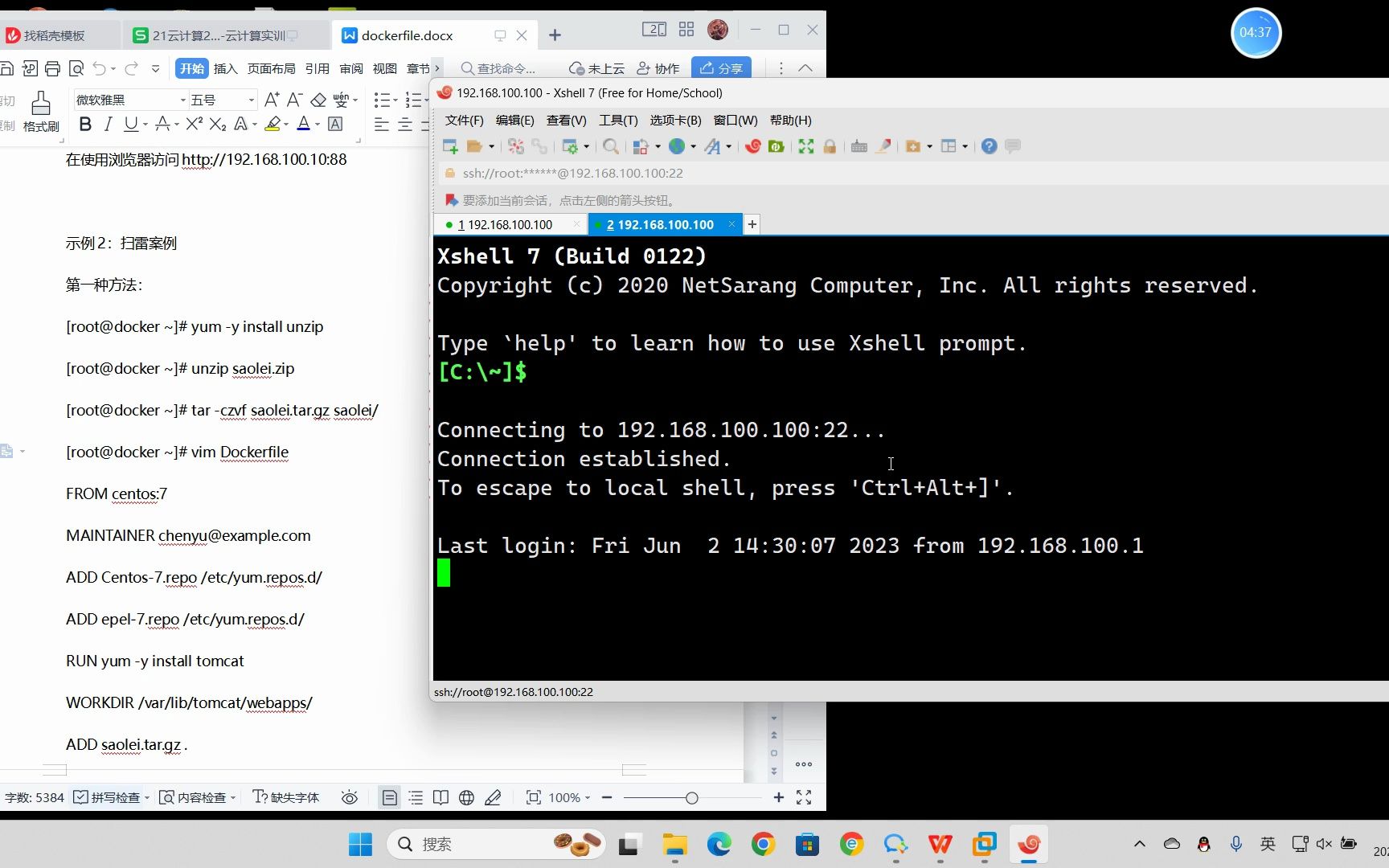The height and width of the screenshot is (868, 1389).
Task: Click the Find icon in Xshell toolbar
Action: pos(611,146)
